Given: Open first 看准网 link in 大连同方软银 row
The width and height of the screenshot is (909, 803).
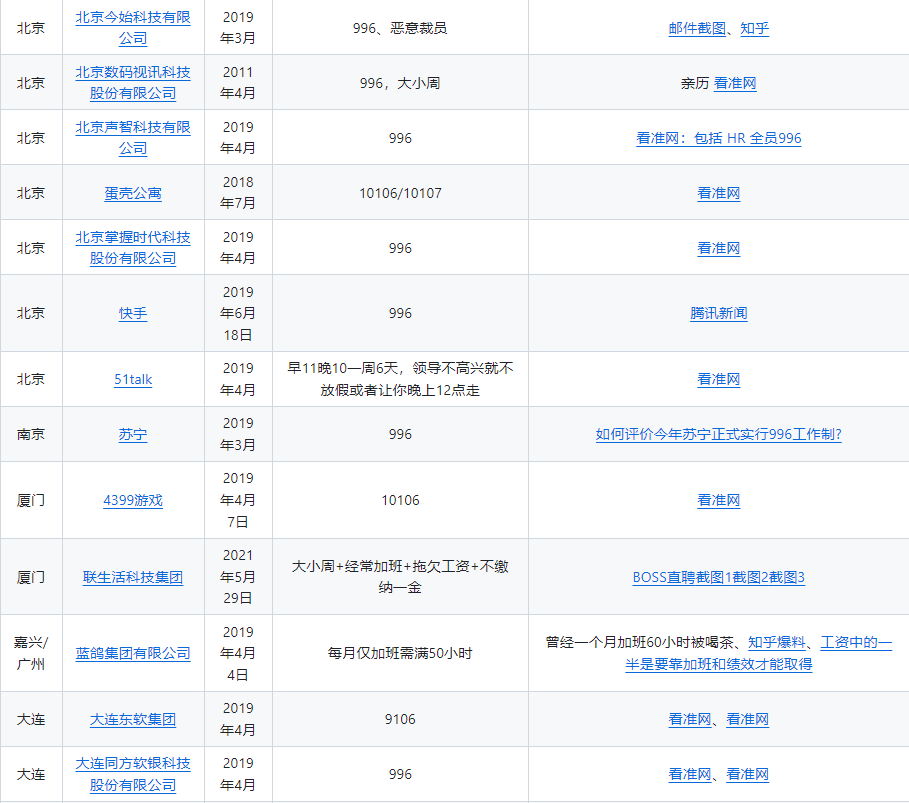Looking at the screenshot, I should (x=690, y=774).
